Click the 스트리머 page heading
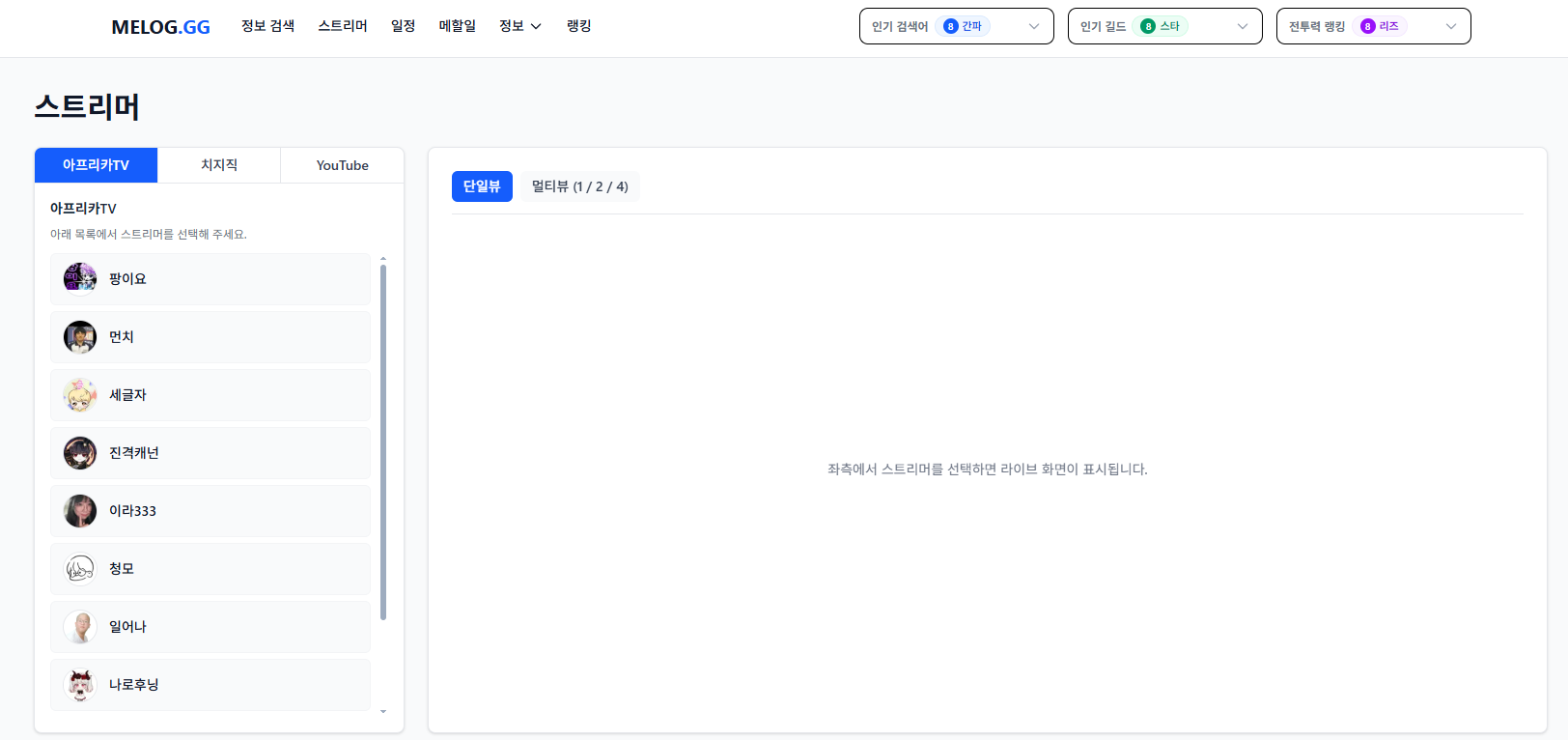This screenshot has width=1568, height=740. pos(87,106)
